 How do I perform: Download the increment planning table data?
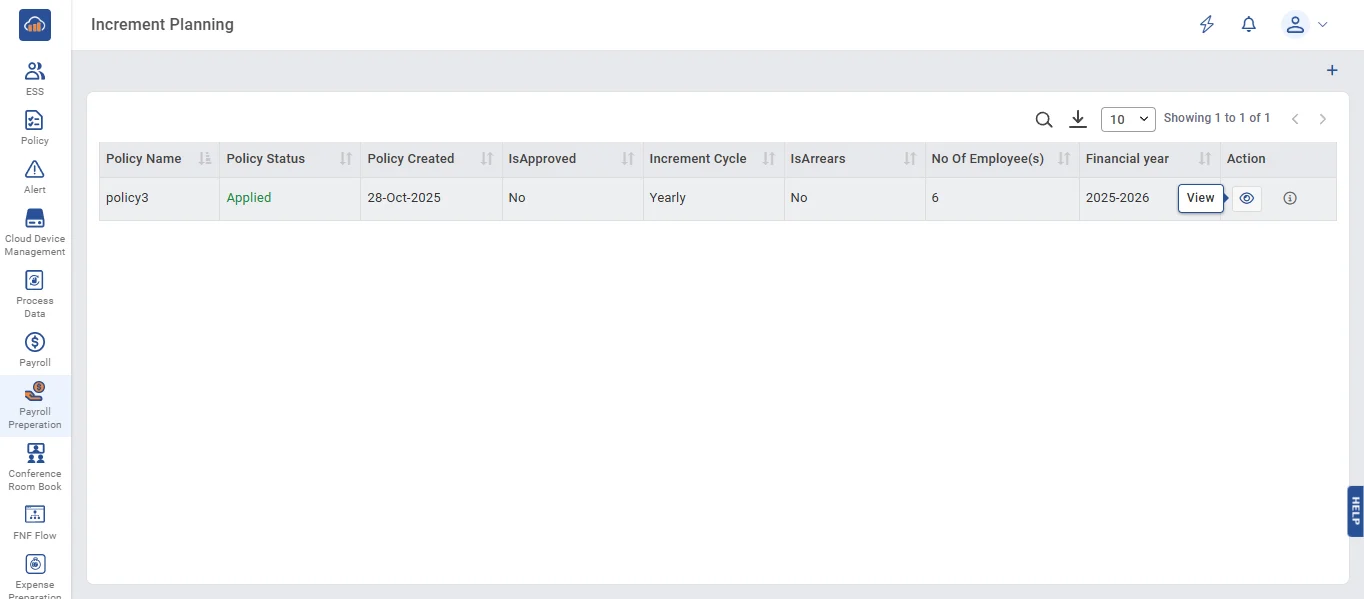[x=1077, y=120]
